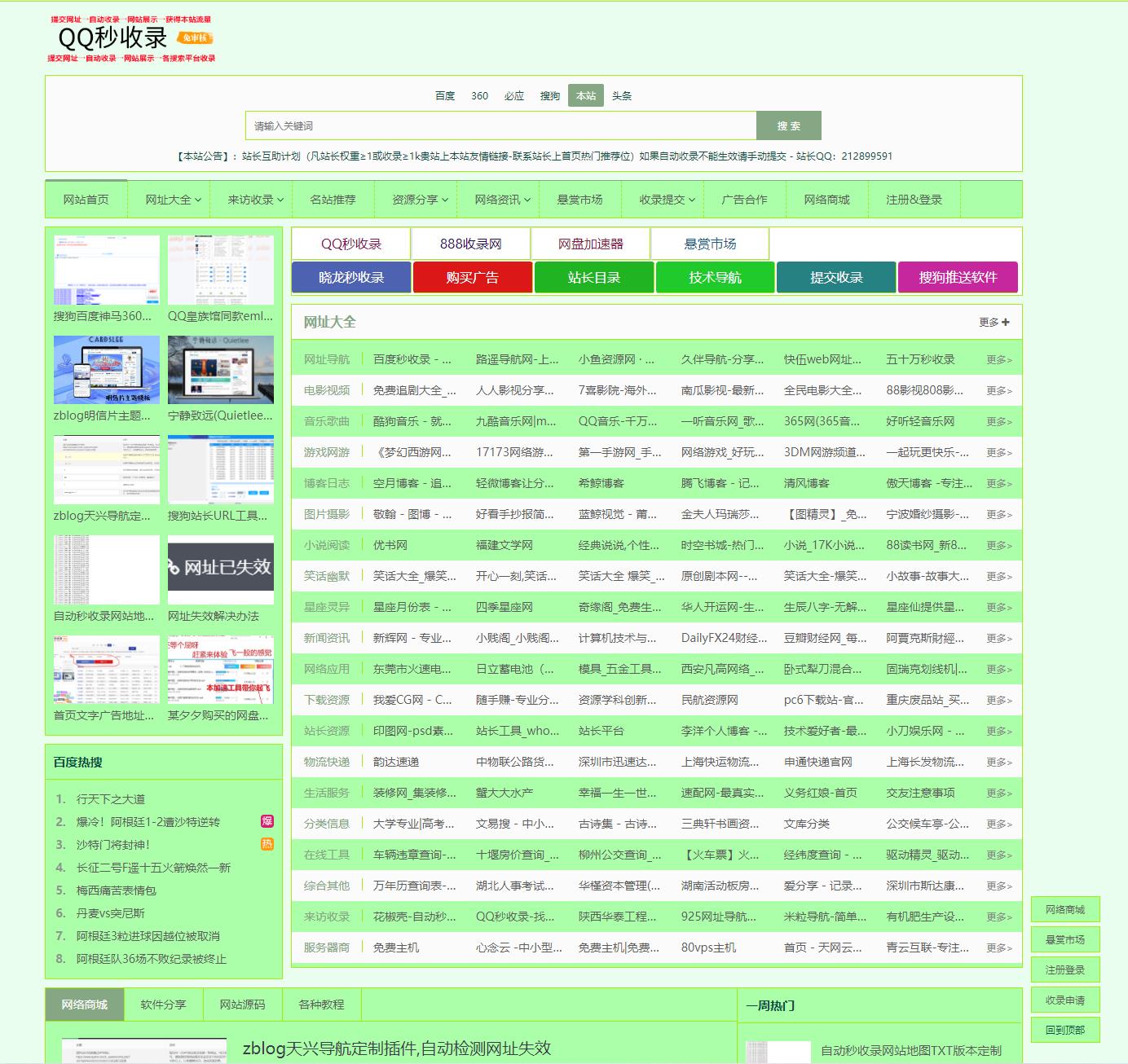
Task: Expand the 网址大全 navigation dropdown
Action: (173, 200)
